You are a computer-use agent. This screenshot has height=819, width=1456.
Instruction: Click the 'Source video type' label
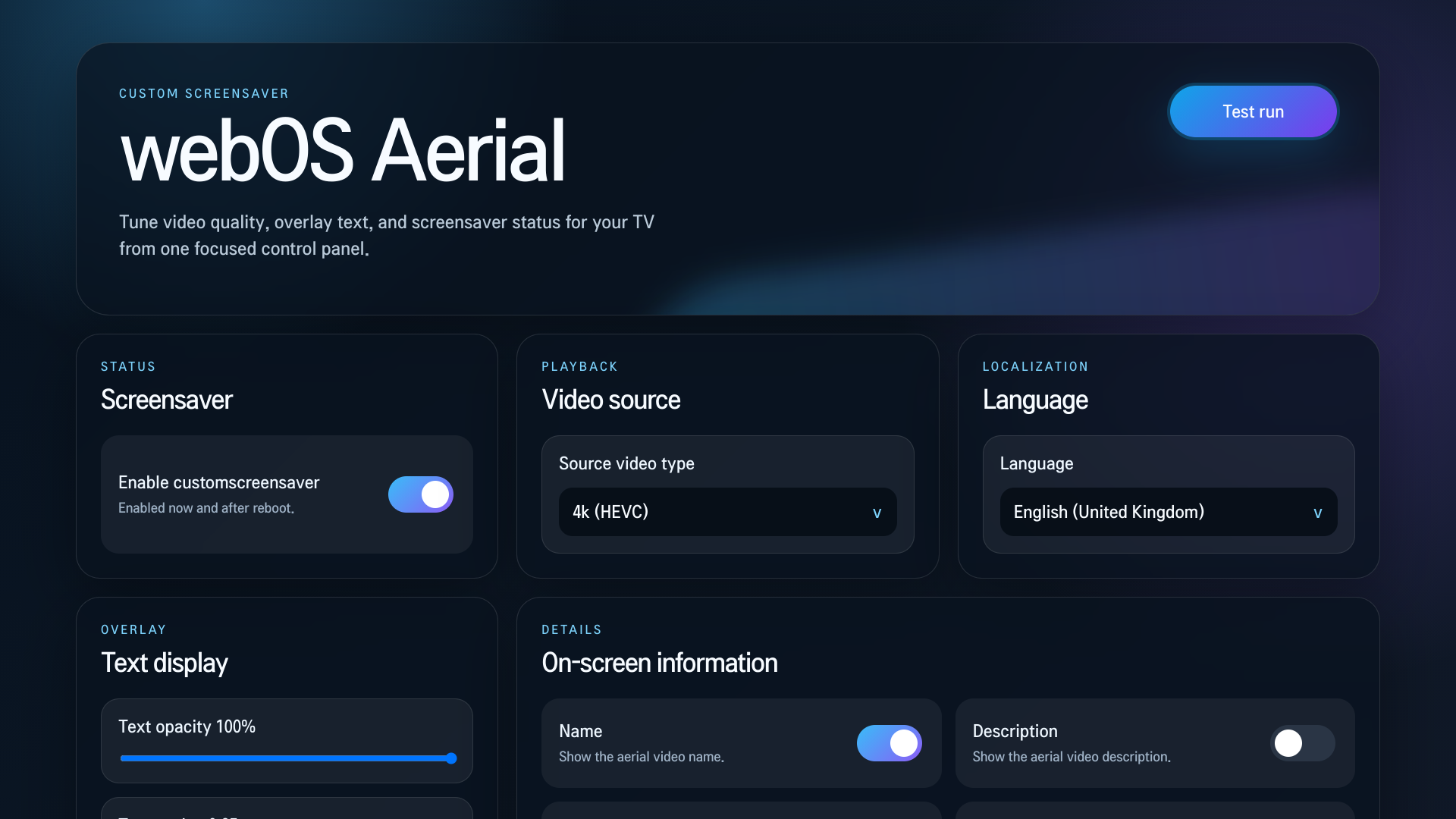626,463
